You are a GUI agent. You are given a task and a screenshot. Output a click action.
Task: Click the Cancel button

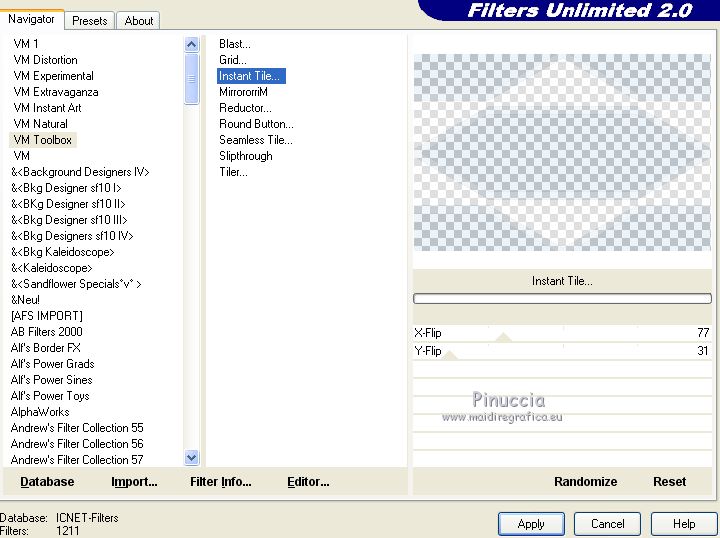tap(608, 524)
